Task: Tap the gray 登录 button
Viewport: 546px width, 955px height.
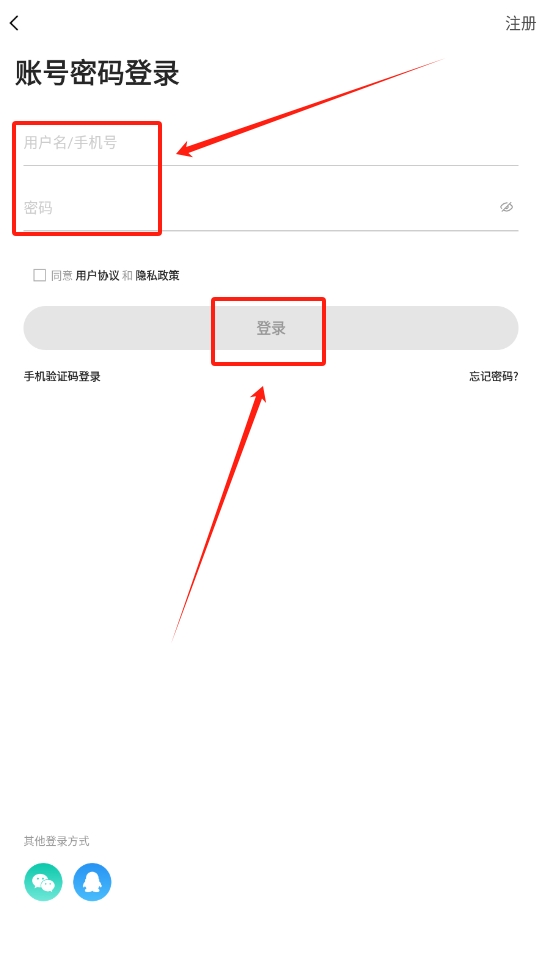Action: [271, 328]
